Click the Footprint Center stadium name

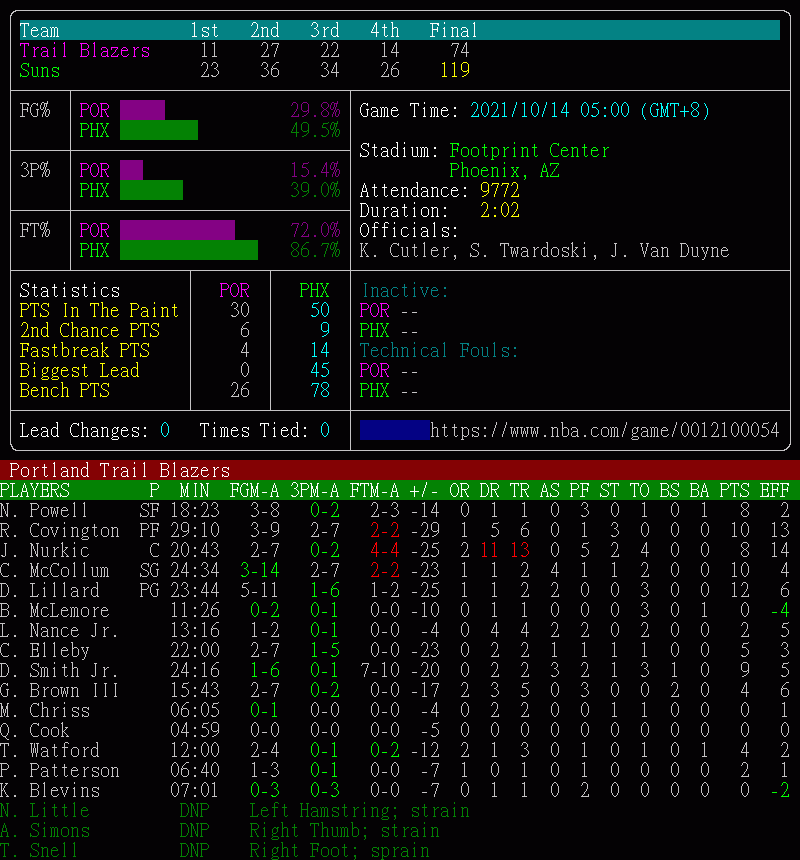pyautogui.click(x=529, y=151)
